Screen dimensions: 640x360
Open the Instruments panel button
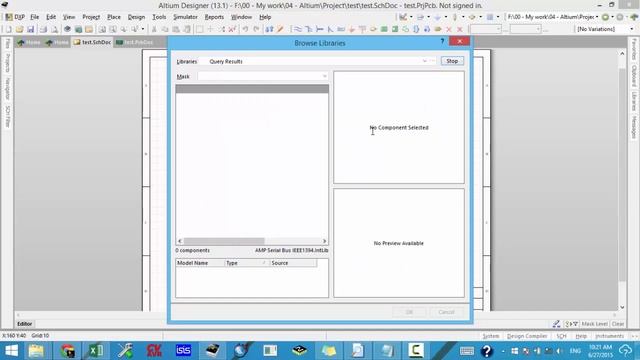tap(609, 336)
